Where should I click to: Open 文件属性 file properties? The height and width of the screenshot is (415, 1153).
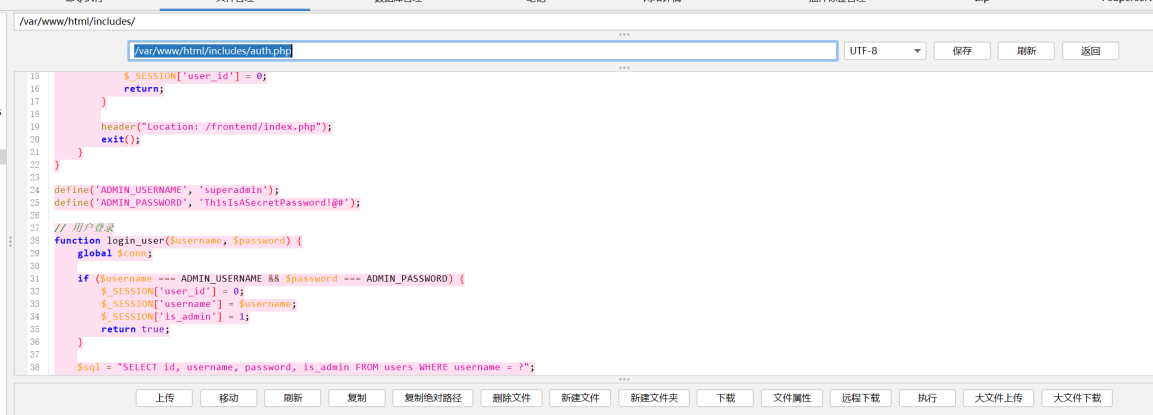click(791, 398)
